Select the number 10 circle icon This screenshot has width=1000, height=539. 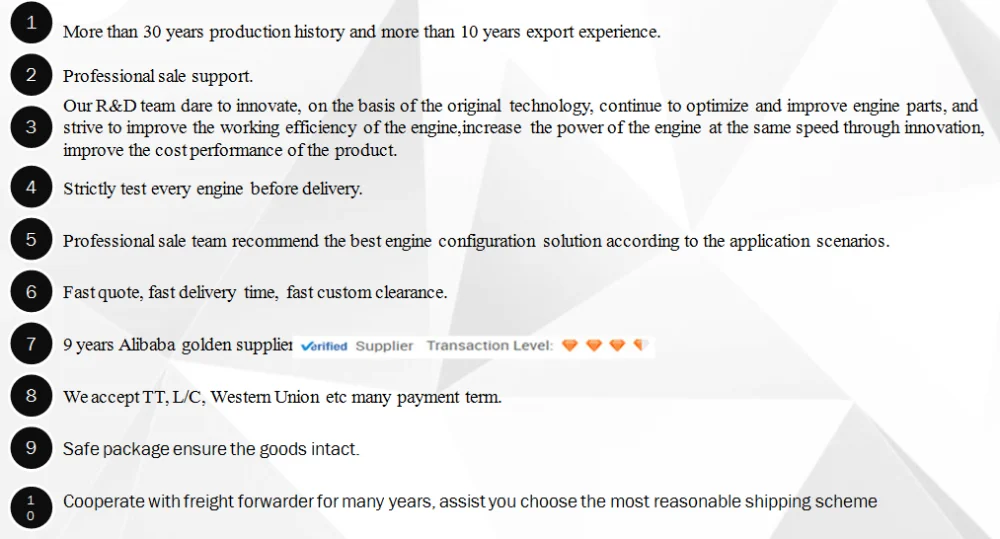tap(31, 507)
